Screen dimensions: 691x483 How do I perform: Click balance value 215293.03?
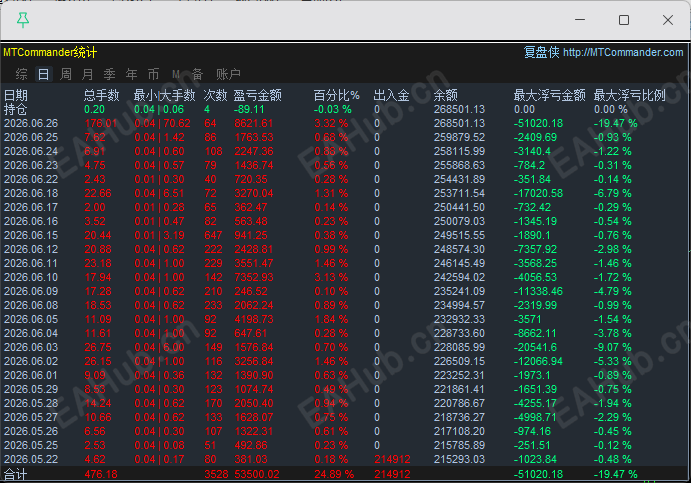tap(459, 459)
